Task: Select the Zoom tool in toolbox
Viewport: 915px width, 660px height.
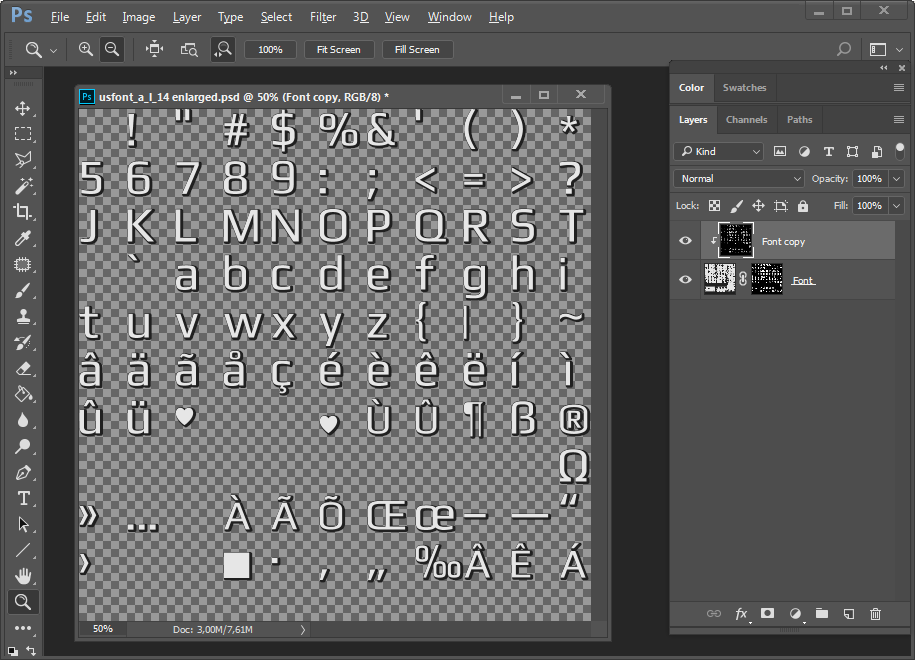Action: pos(23,602)
